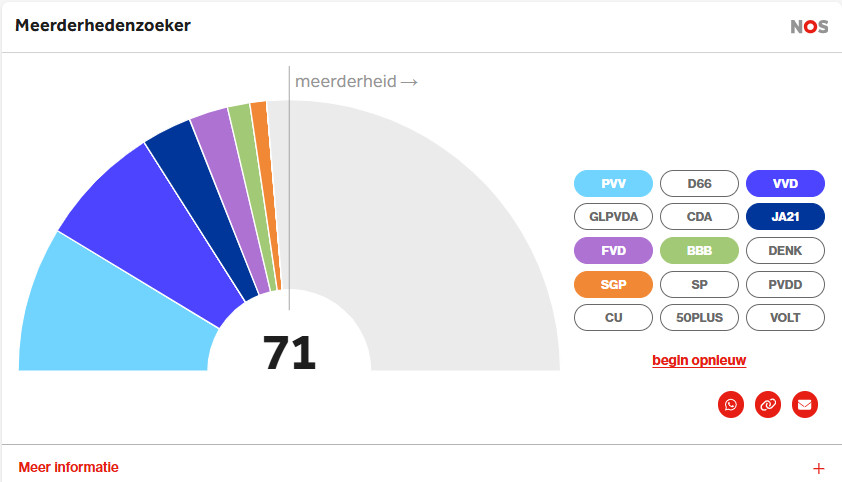Click the NOS logo
842x482 pixels.
pyautogui.click(x=809, y=27)
